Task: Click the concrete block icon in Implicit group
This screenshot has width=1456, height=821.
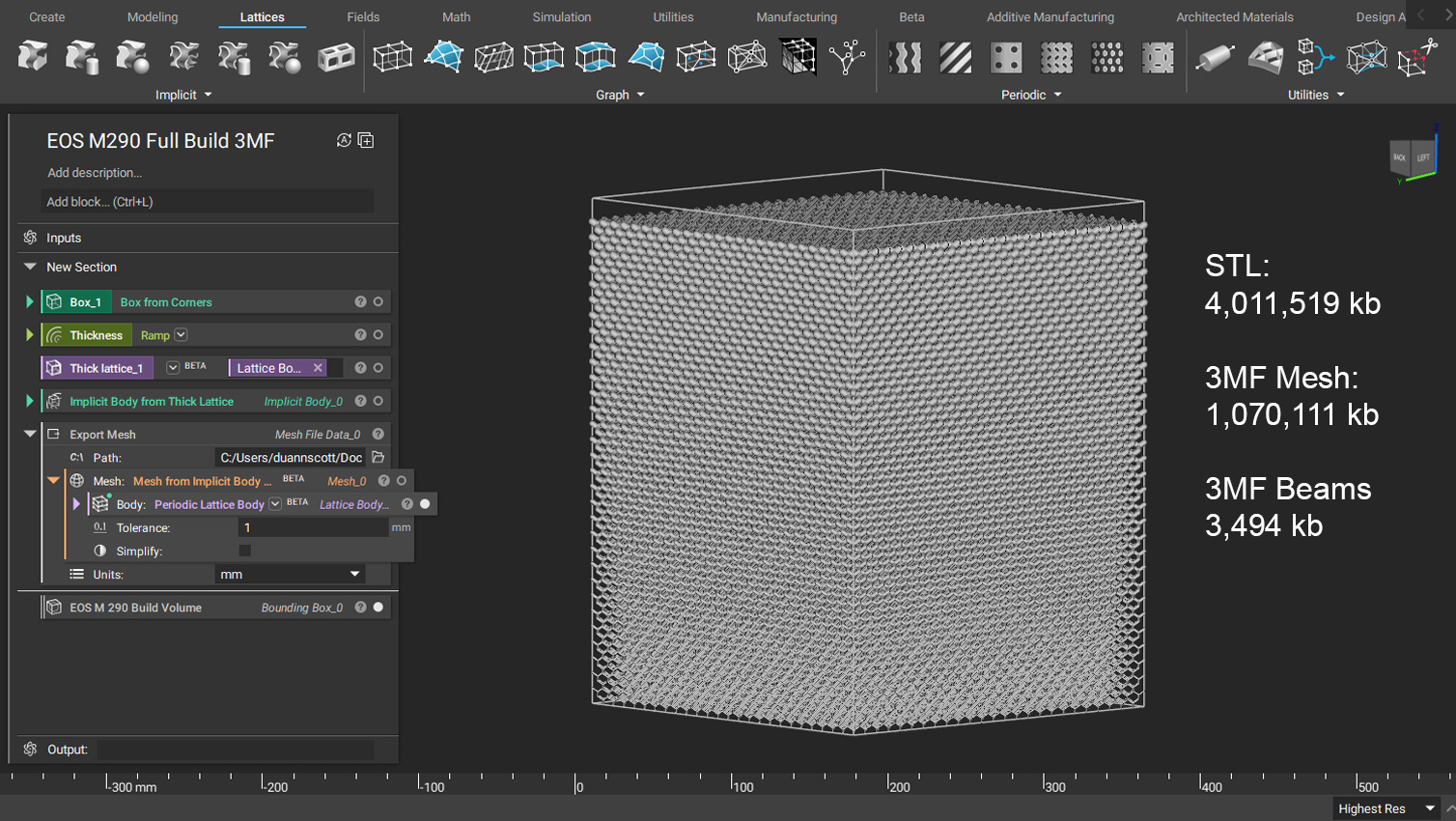Action: [x=336, y=58]
